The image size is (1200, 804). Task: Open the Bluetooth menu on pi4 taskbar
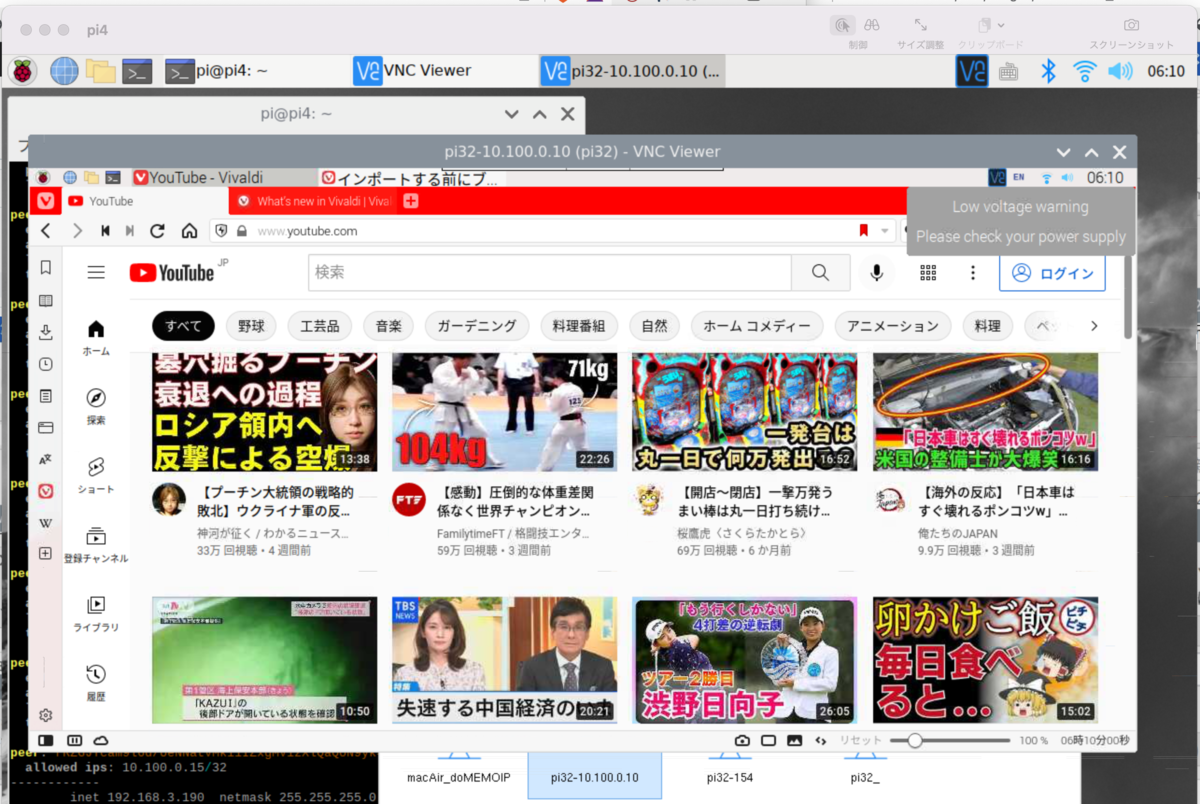[1048, 71]
